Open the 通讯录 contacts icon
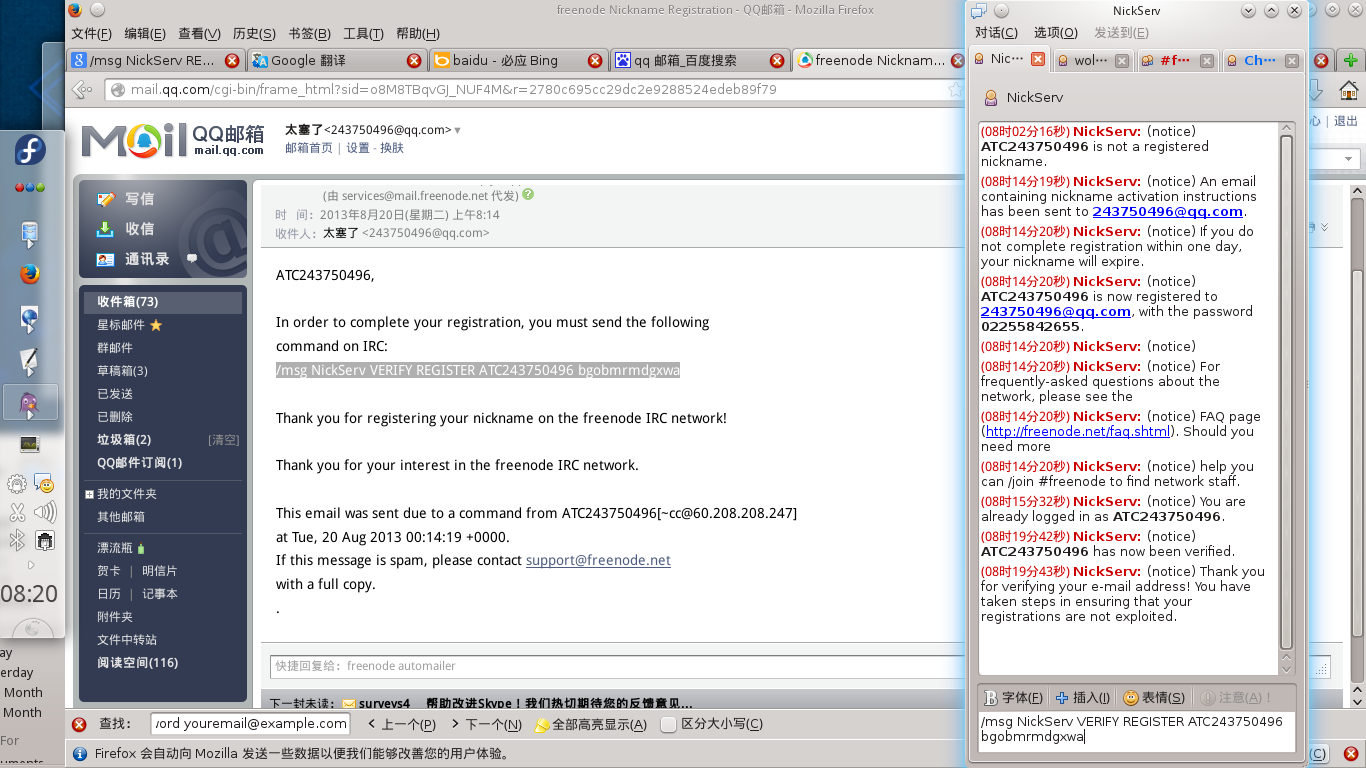Screen dimensions: 1366x768 [105, 259]
